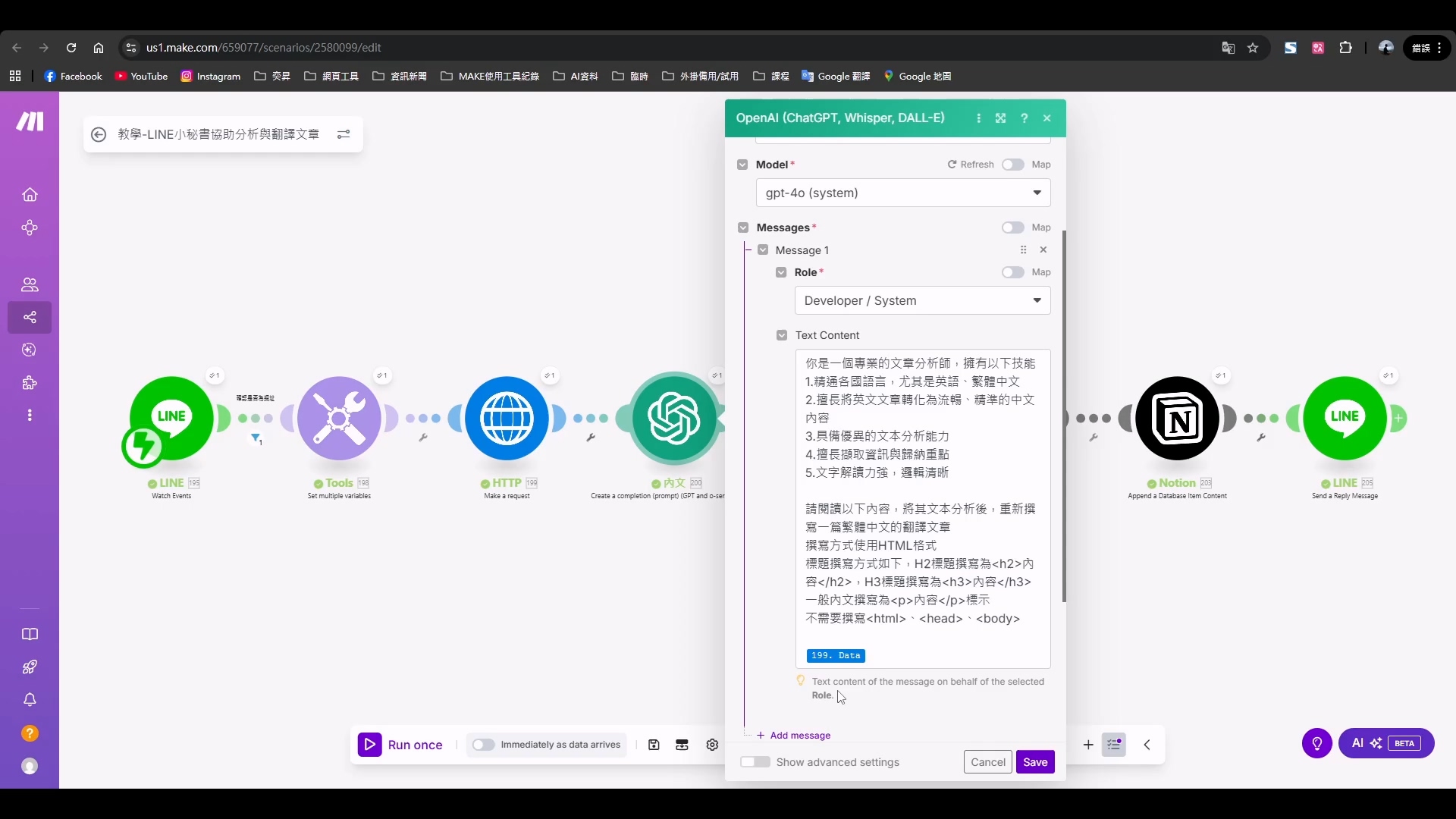
Task: Toggle Map switch for Role field
Action: pyautogui.click(x=1012, y=272)
